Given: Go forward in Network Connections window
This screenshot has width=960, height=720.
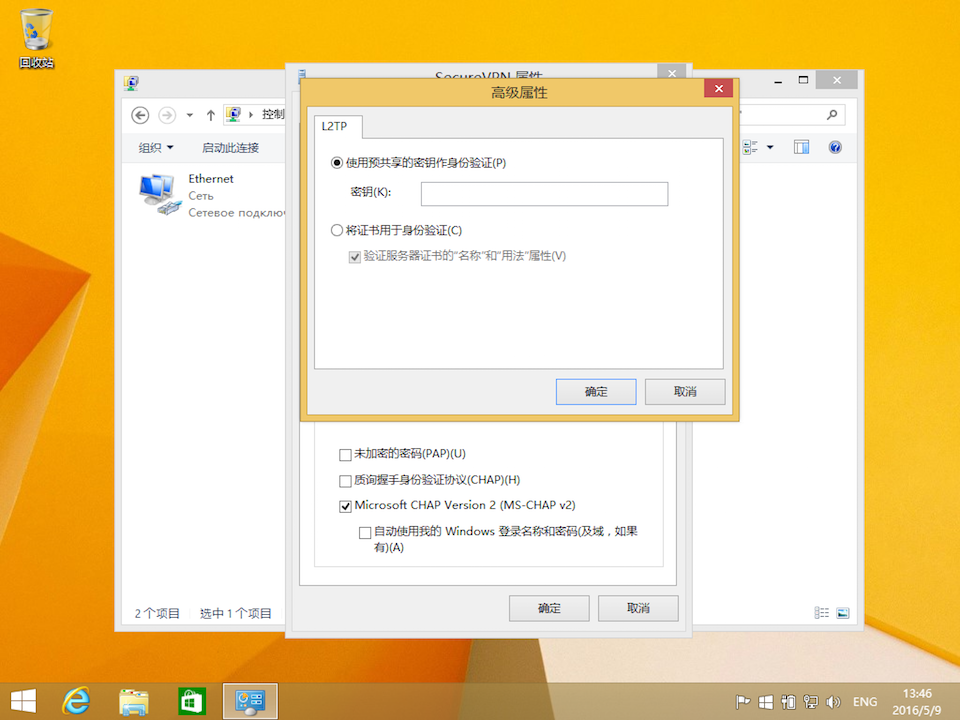Looking at the screenshot, I should click(x=167, y=115).
